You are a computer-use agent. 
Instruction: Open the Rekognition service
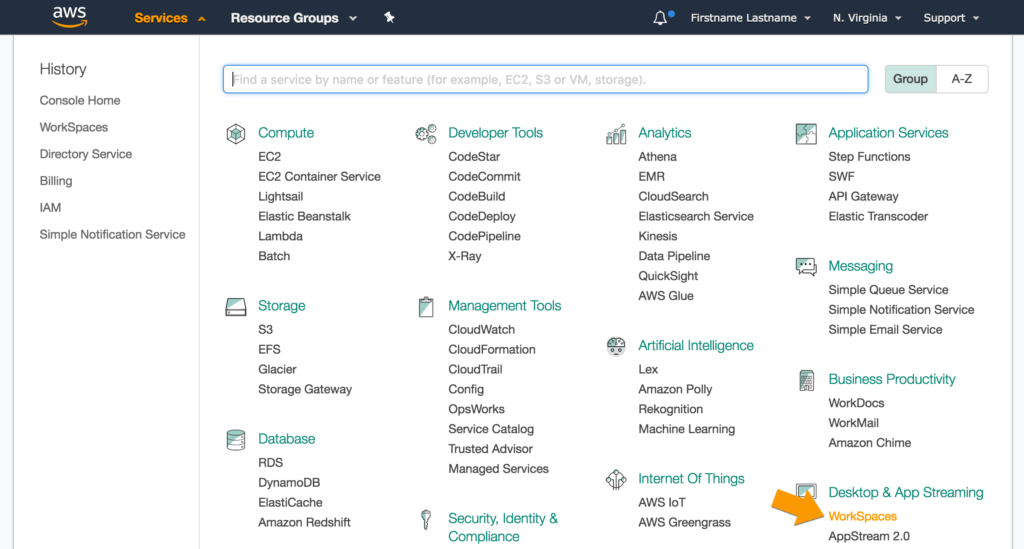coord(670,409)
